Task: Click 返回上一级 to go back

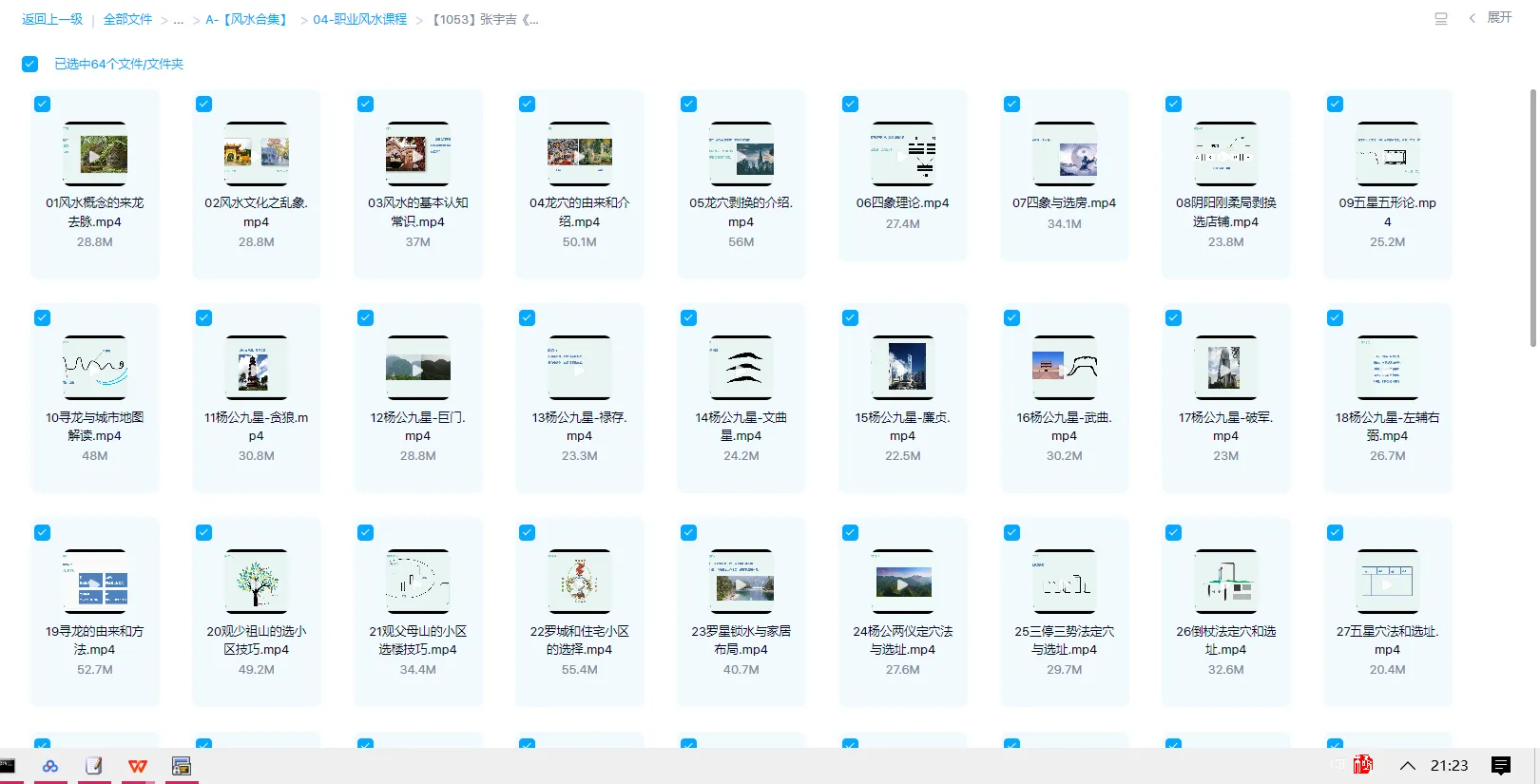Action: click(52, 20)
